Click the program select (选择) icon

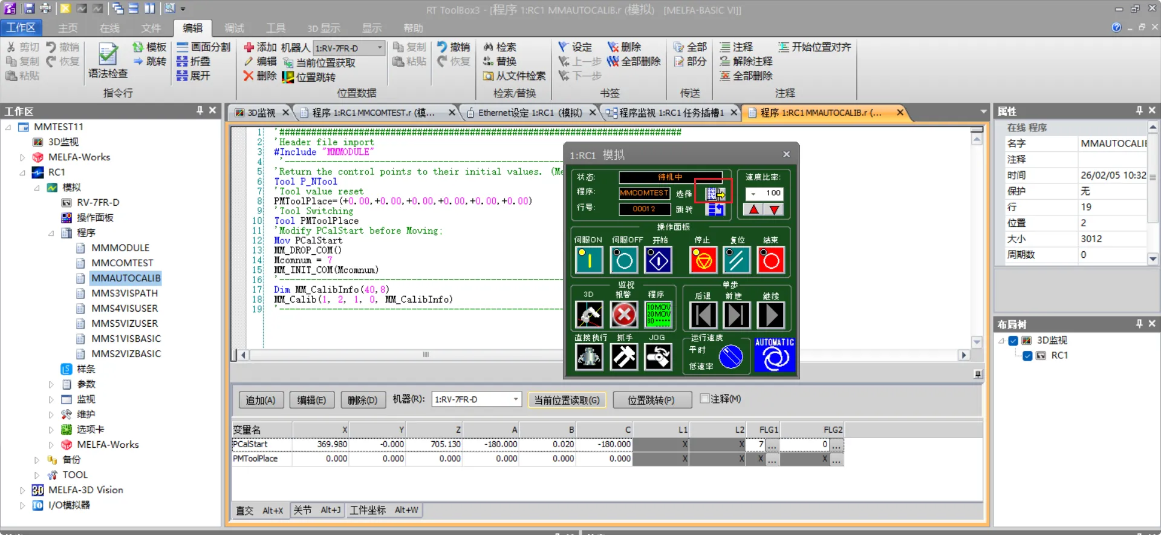pyautogui.click(x=713, y=192)
